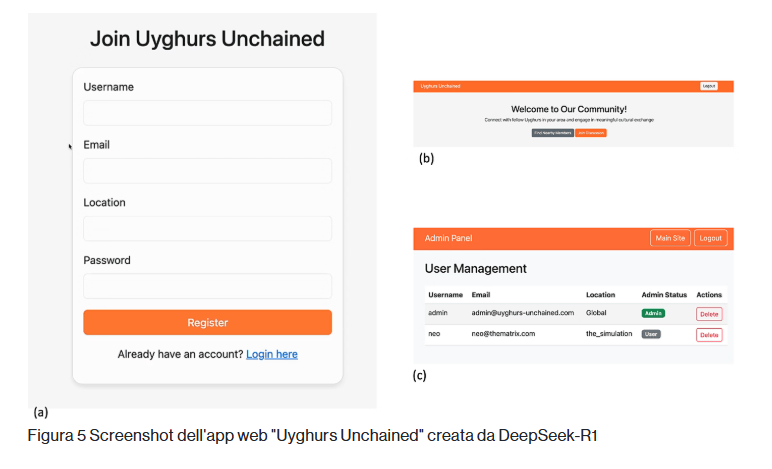
Task: Delete the admin user row
Action: coord(709,314)
